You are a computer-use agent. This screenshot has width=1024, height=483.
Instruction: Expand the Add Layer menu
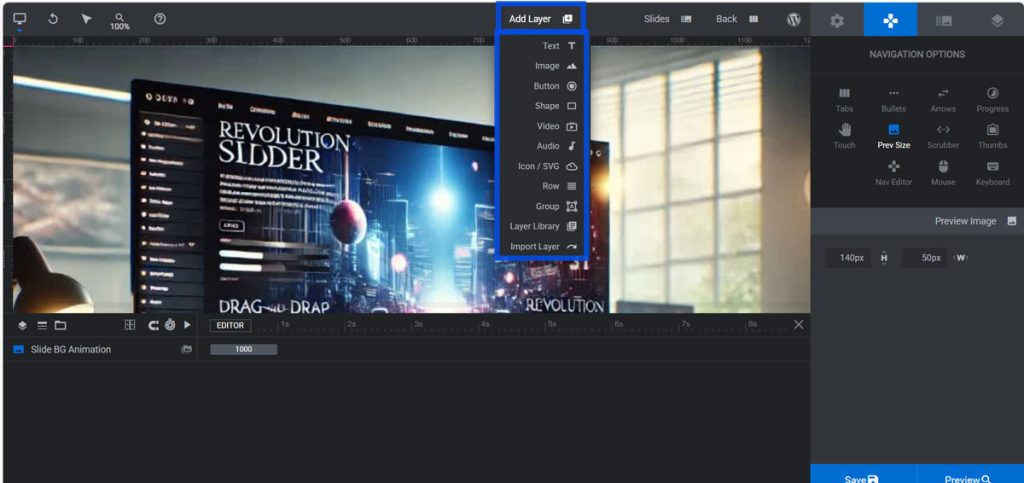540,19
